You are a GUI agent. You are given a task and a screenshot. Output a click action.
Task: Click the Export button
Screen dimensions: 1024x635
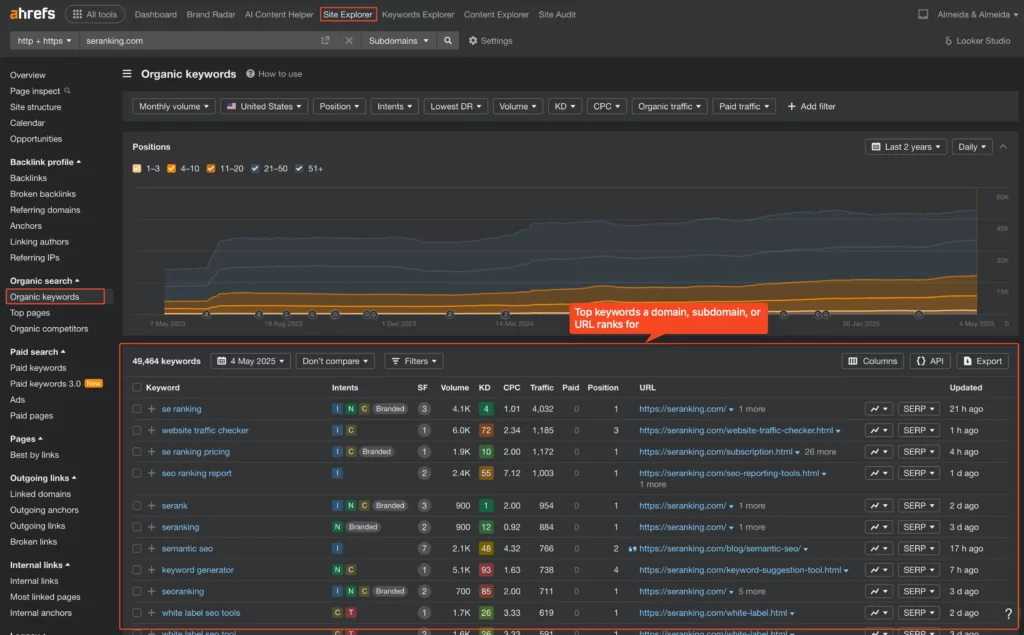tap(982, 361)
